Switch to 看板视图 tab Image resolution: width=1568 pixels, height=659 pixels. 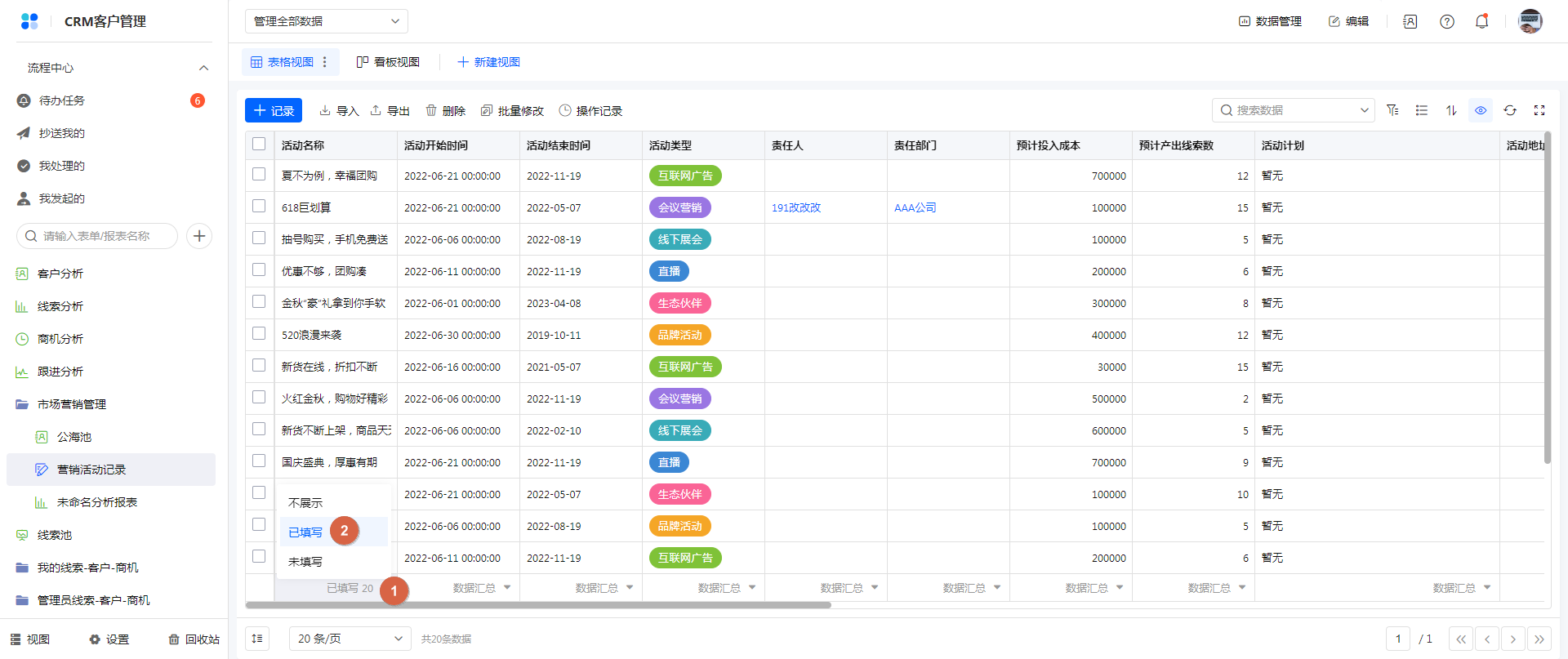389,62
